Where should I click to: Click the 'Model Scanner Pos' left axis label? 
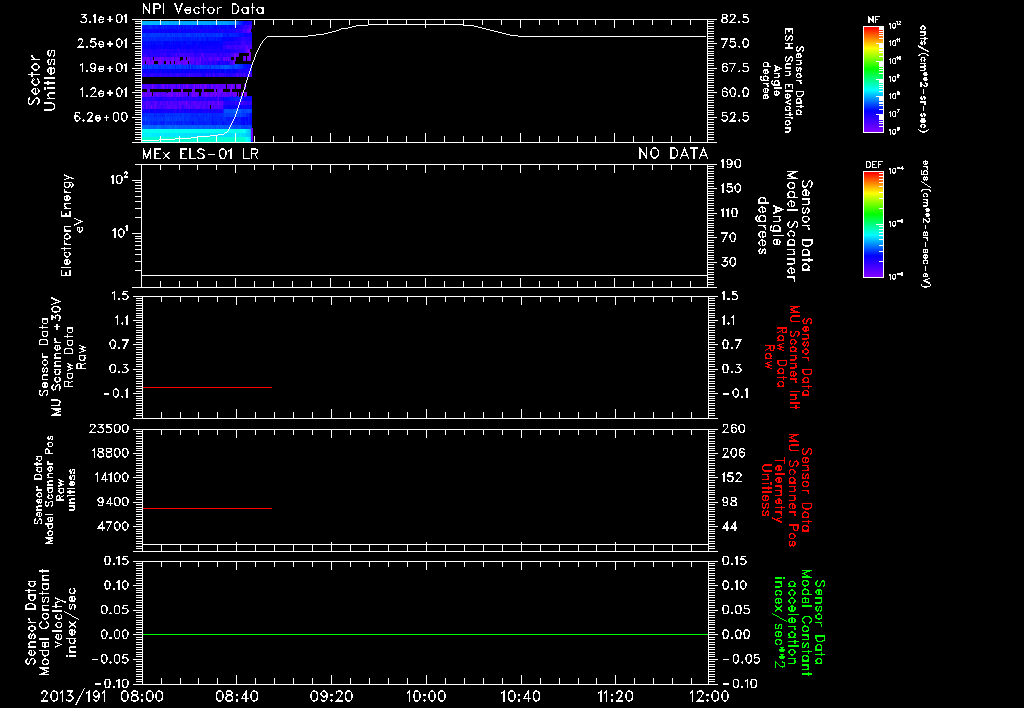tap(54, 490)
